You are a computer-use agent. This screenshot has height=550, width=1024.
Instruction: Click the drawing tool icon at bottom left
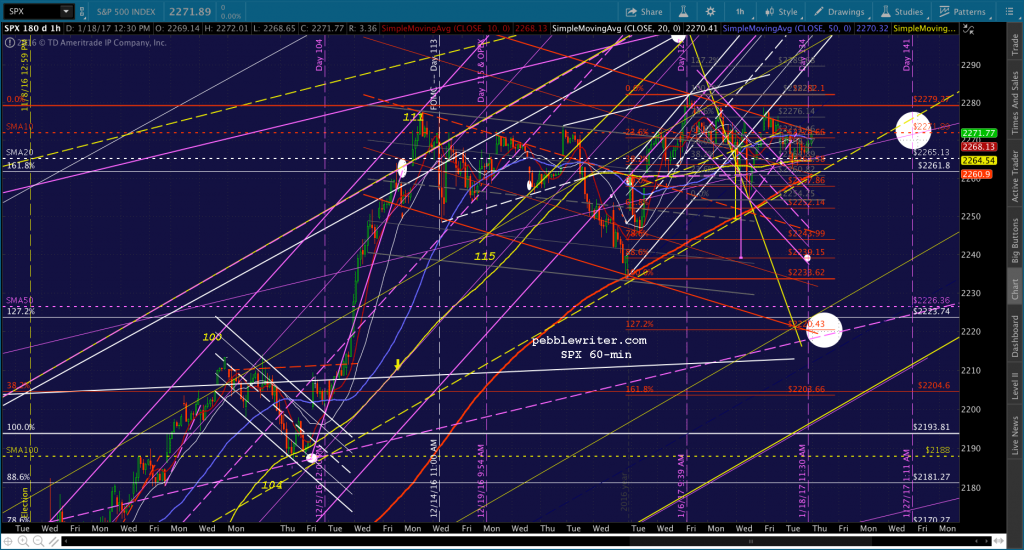(x=53, y=542)
